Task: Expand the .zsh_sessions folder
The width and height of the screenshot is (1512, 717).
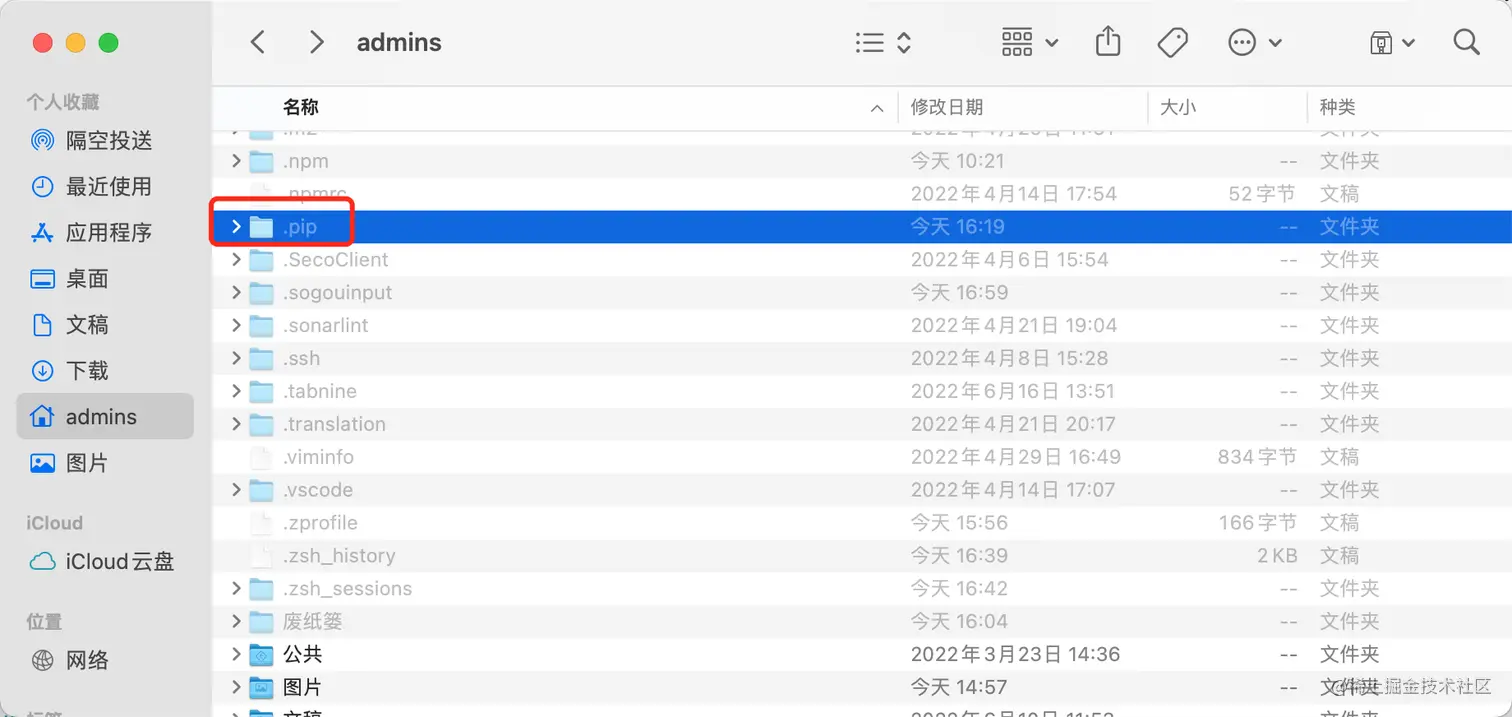Action: [x=236, y=589]
